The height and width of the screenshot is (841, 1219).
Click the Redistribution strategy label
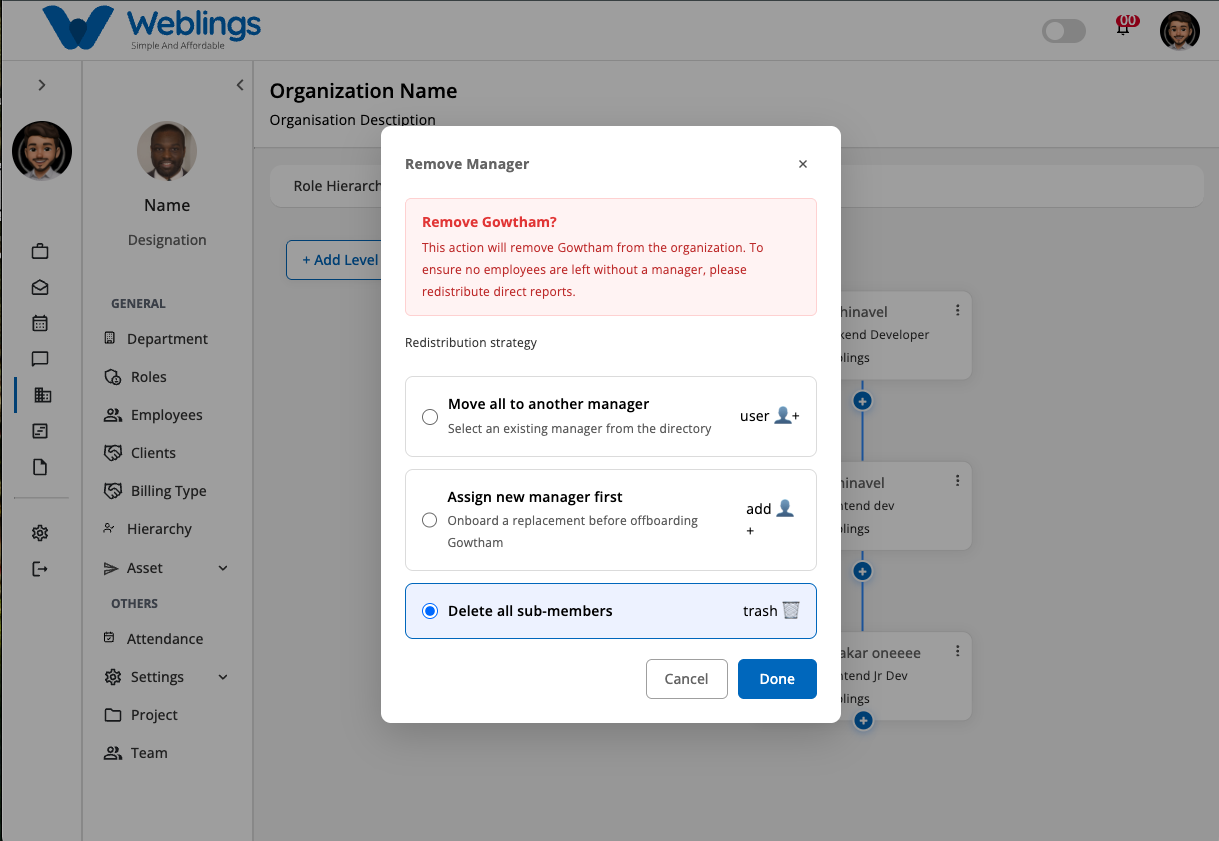[x=471, y=343]
